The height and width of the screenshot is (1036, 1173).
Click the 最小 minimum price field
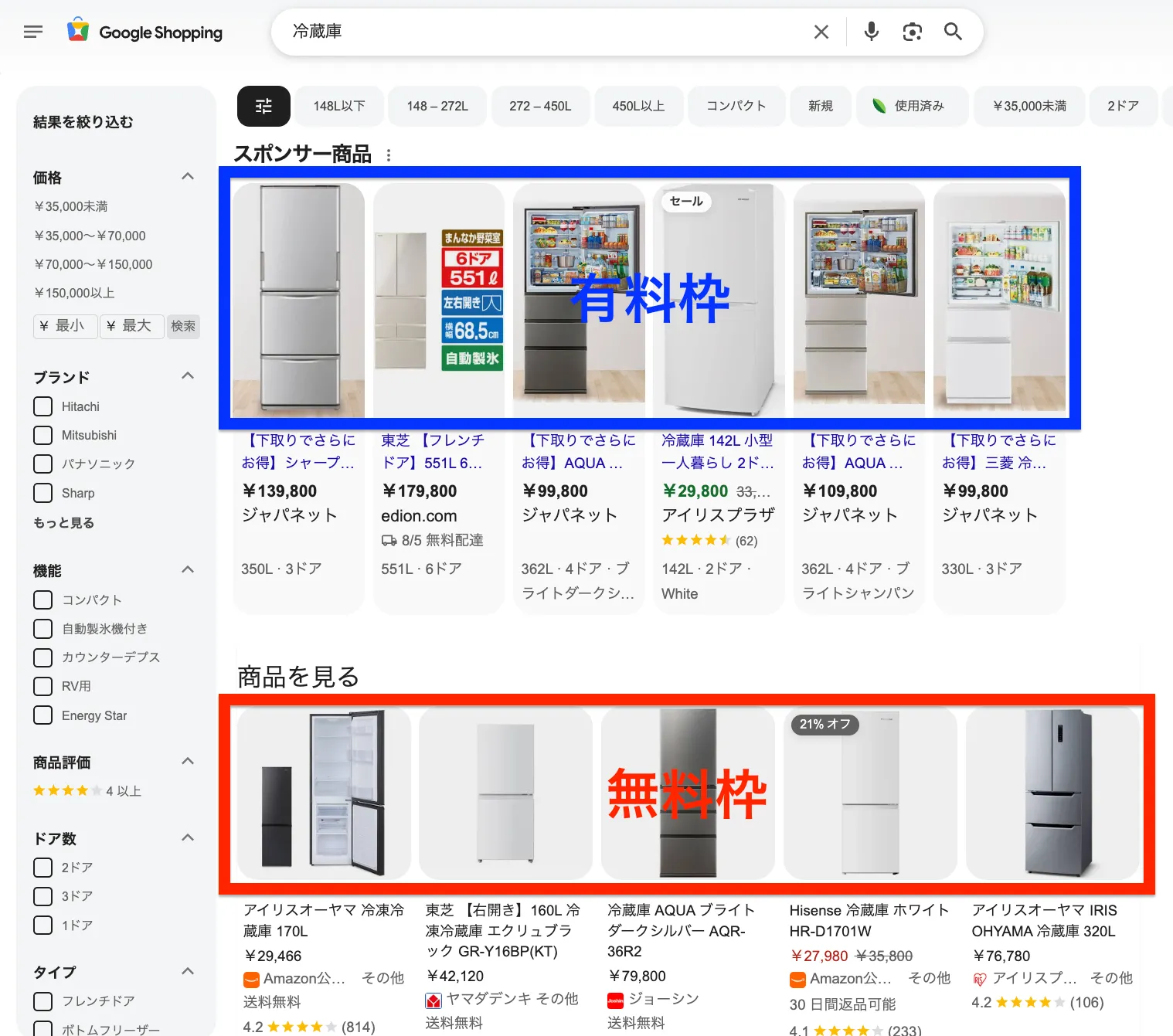point(66,326)
